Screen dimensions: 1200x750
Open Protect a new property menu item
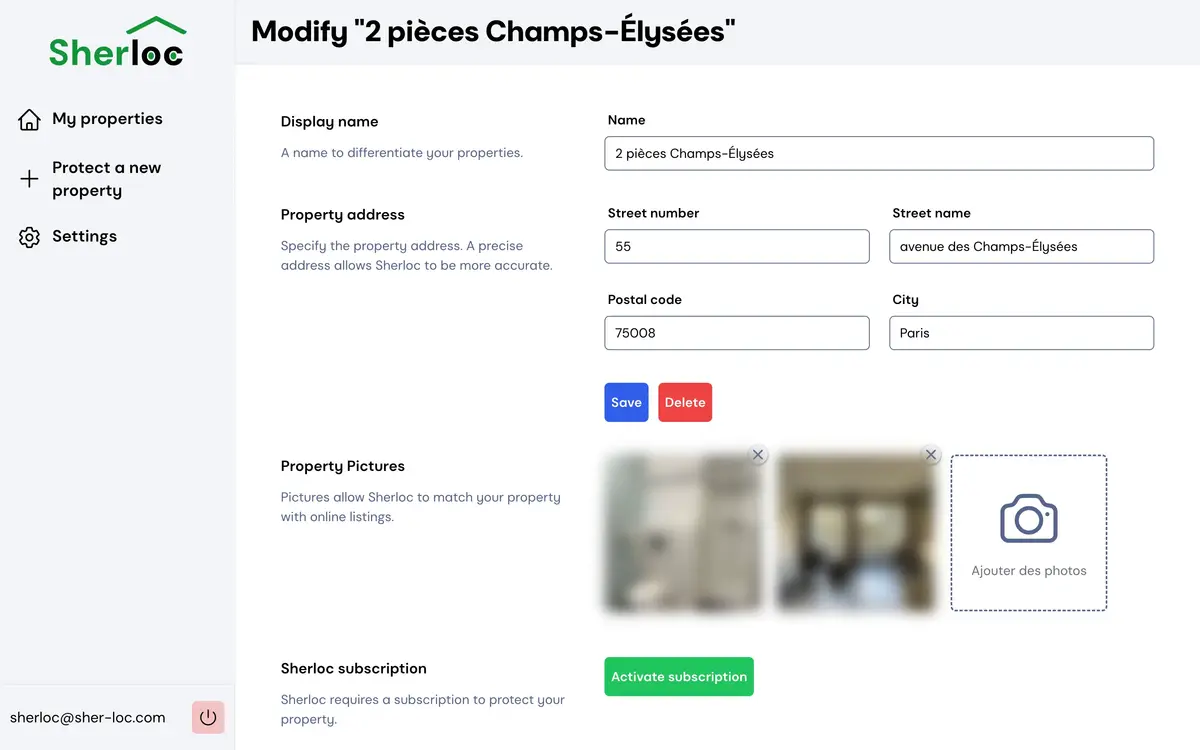(106, 179)
